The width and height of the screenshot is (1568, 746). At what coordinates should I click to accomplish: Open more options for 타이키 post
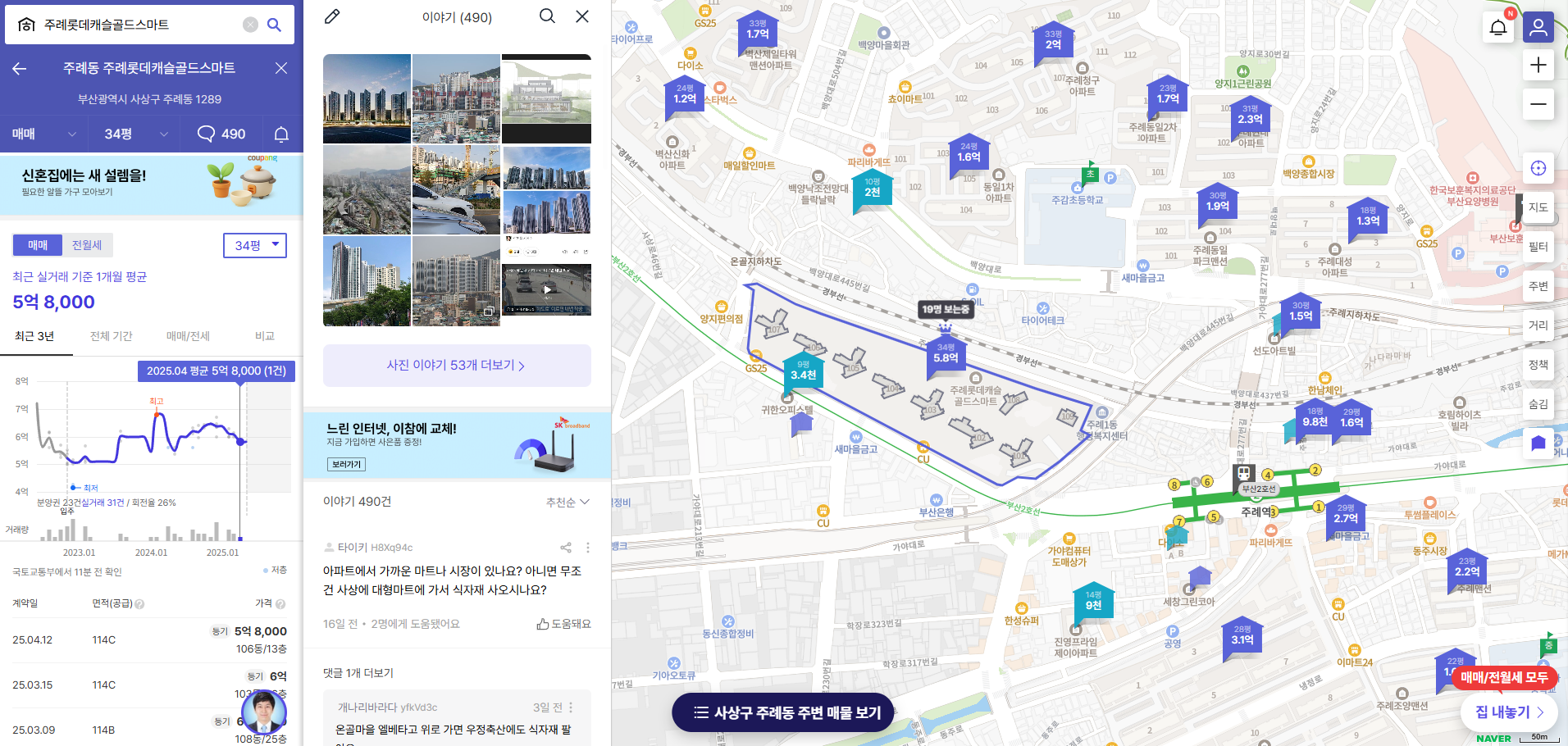click(587, 548)
